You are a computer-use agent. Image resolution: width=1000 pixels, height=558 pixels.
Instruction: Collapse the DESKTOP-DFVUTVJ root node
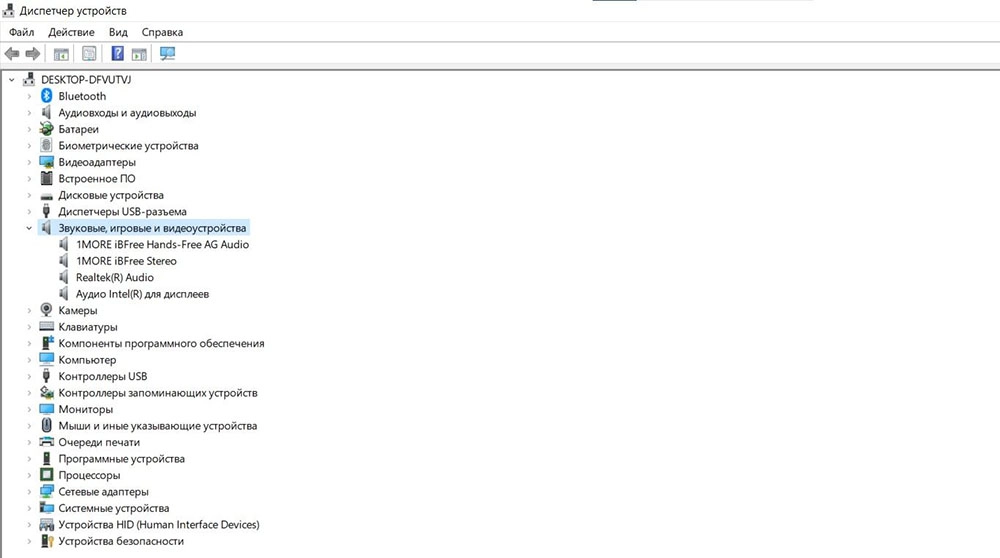[x=11, y=80]
